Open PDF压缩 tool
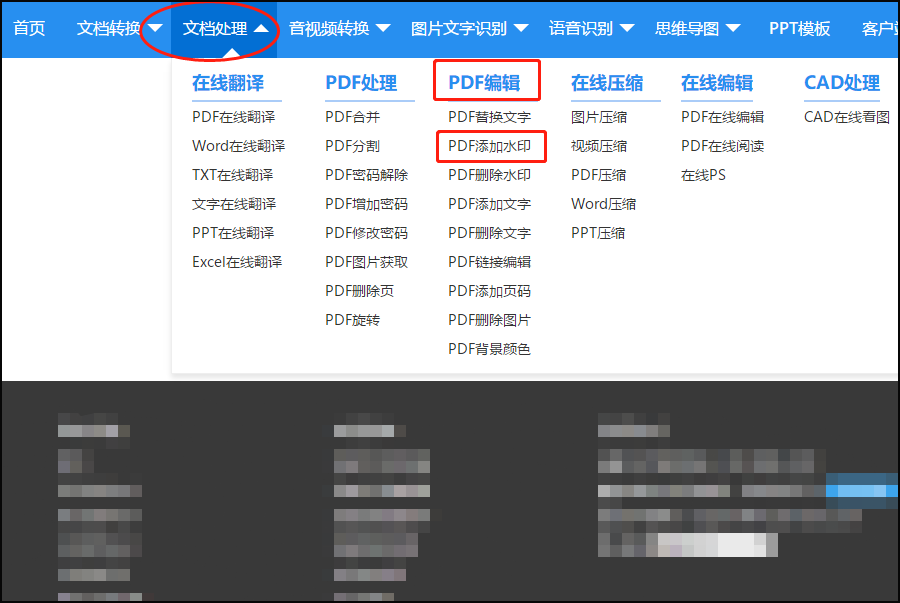Viewport: 900px width, 603px height. (x=599, y=175)
